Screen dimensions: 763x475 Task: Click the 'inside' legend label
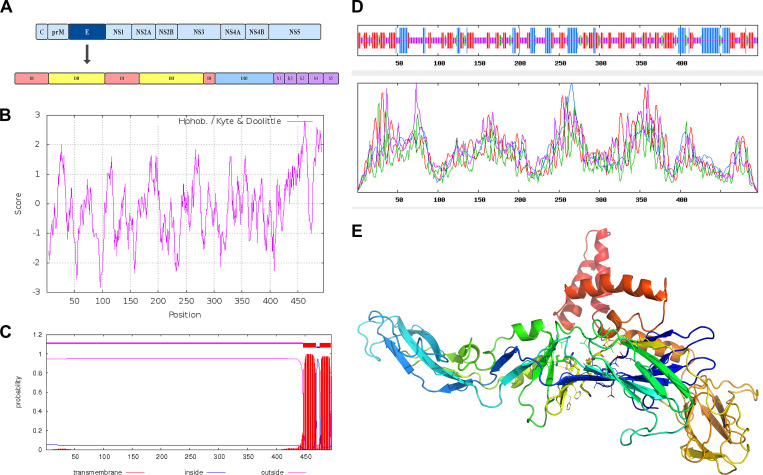point(193,472)
